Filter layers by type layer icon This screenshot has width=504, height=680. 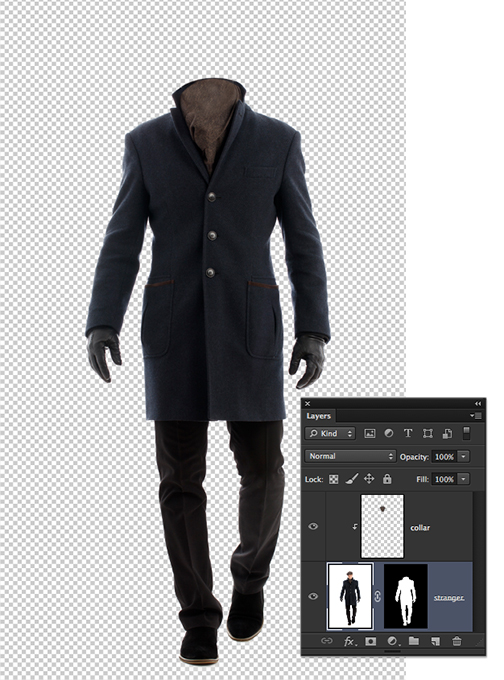click(408, 433)
